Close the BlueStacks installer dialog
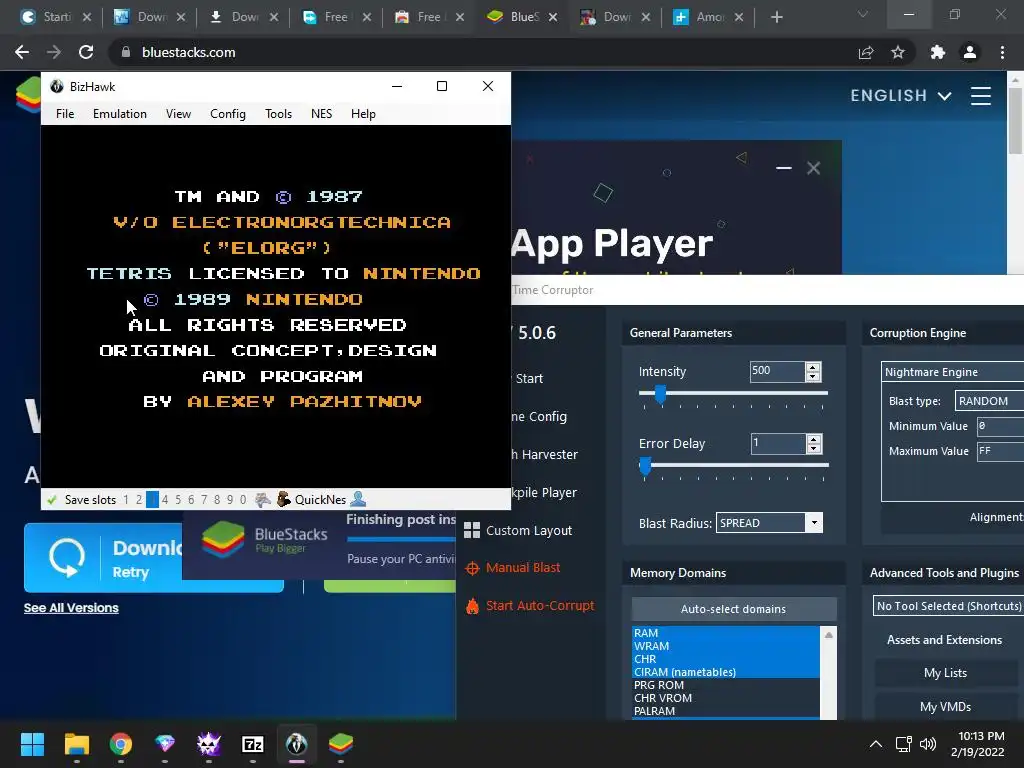This screenshot has width=1024, height=768. [813, 168]
